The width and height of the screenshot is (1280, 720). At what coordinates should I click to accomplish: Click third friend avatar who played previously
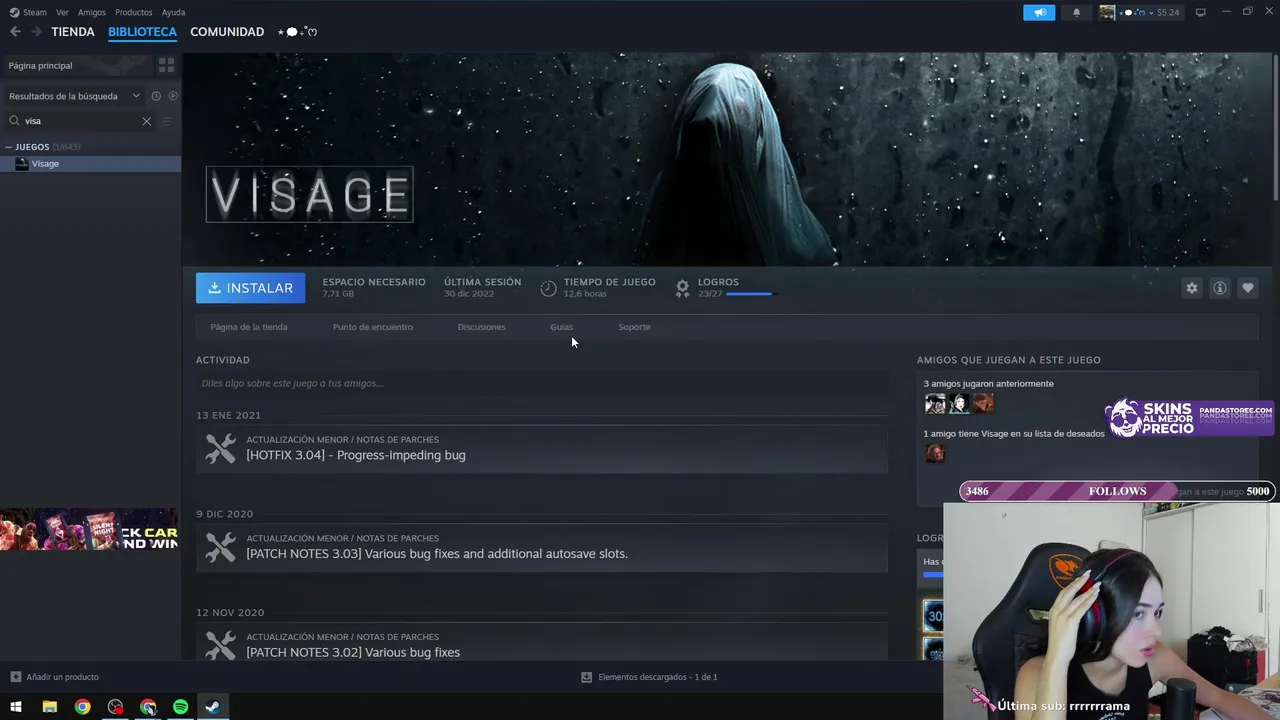(x=984, y=403)
